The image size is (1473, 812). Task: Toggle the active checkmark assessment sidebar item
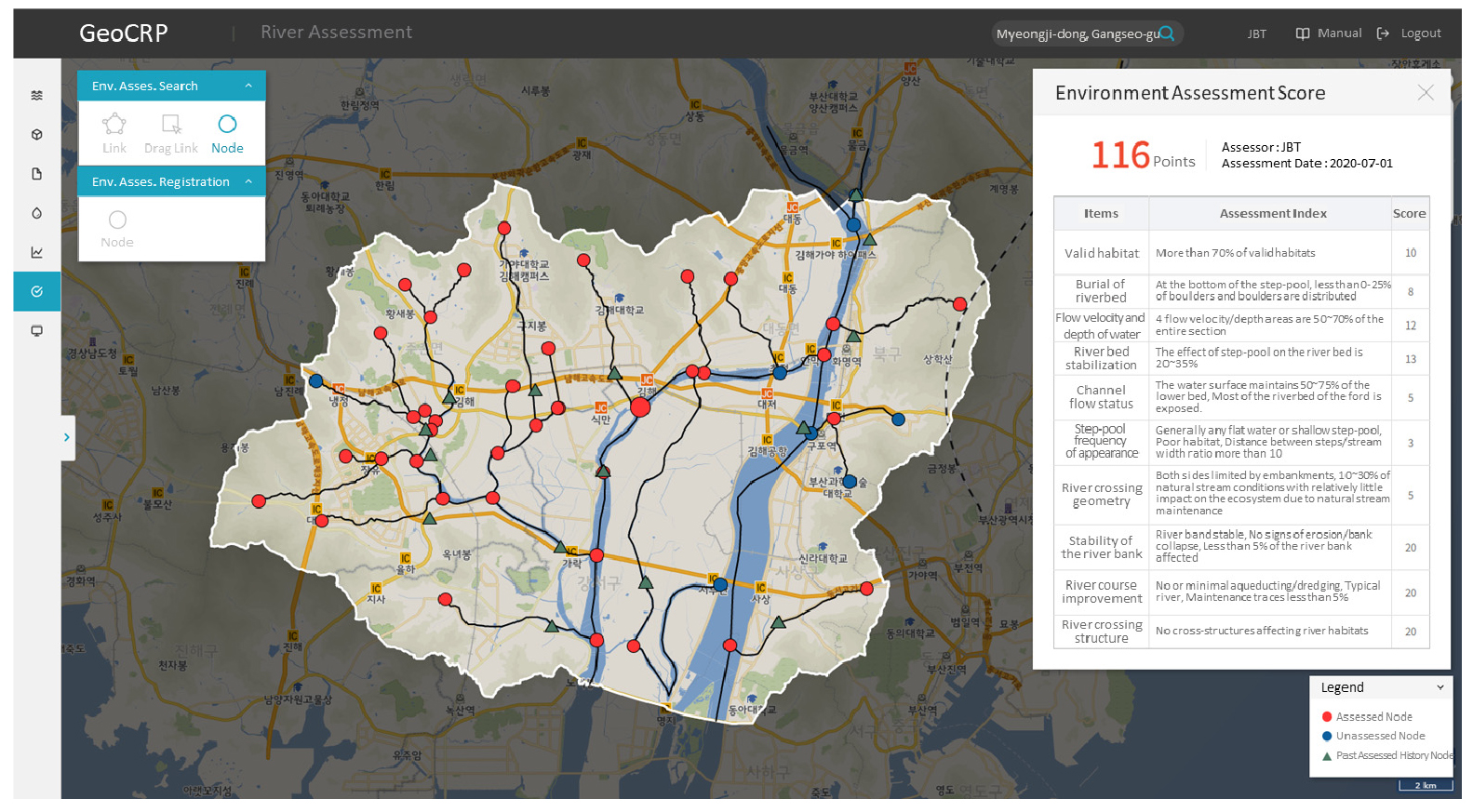pyautogui.click(x=37, y=291)
